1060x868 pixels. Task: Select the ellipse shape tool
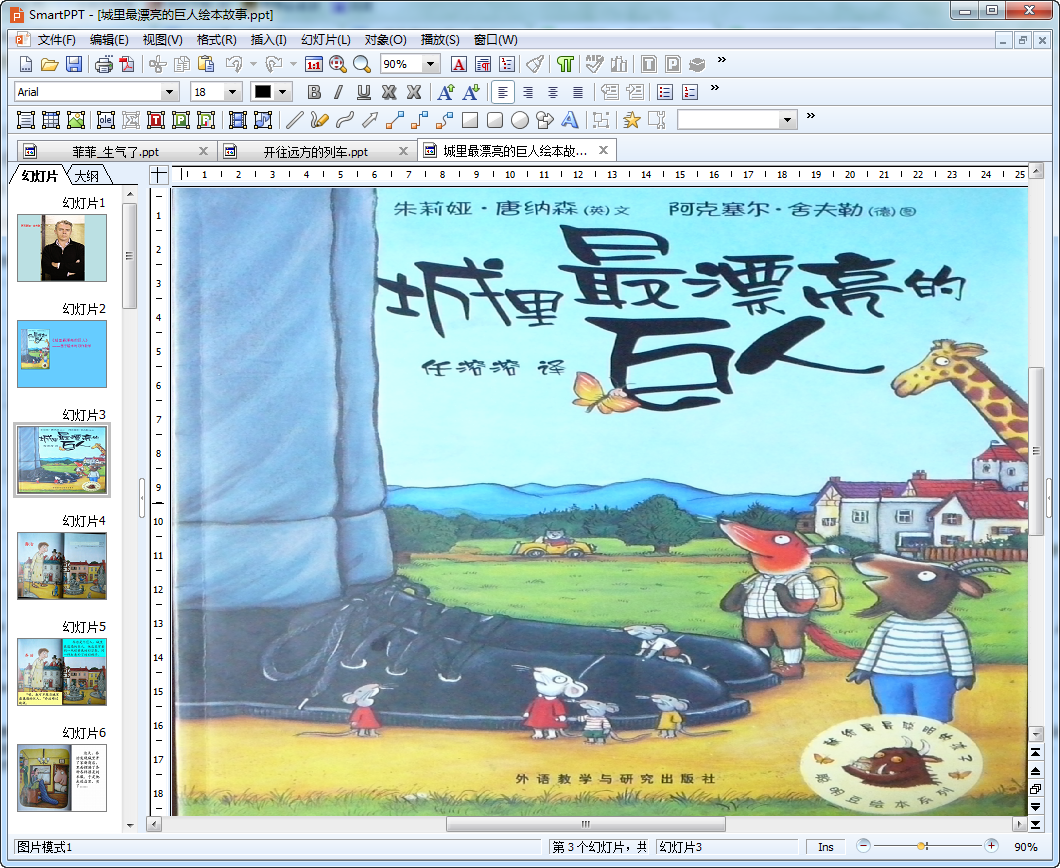pyautogui.click(x=520, y=120)
